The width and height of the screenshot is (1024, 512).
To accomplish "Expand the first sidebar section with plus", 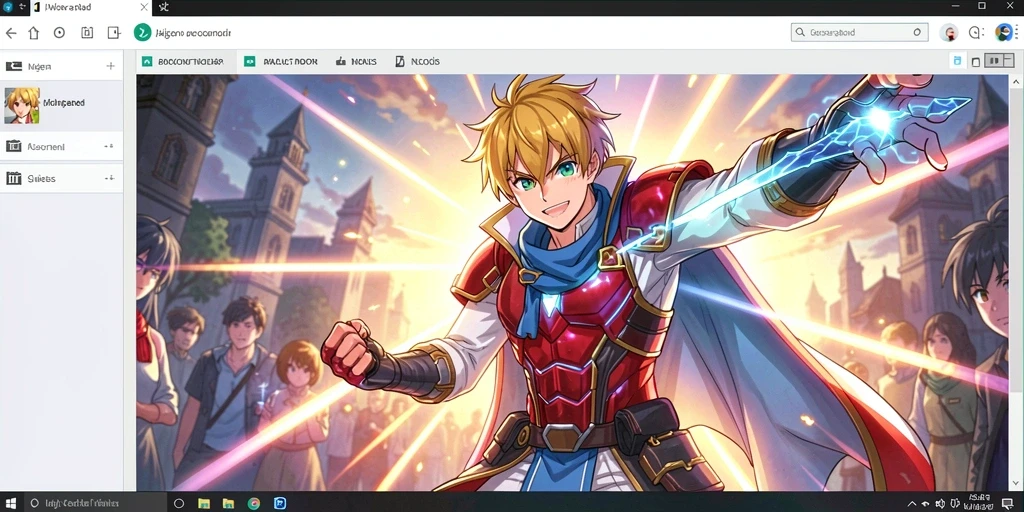I will tap(110, 66).
